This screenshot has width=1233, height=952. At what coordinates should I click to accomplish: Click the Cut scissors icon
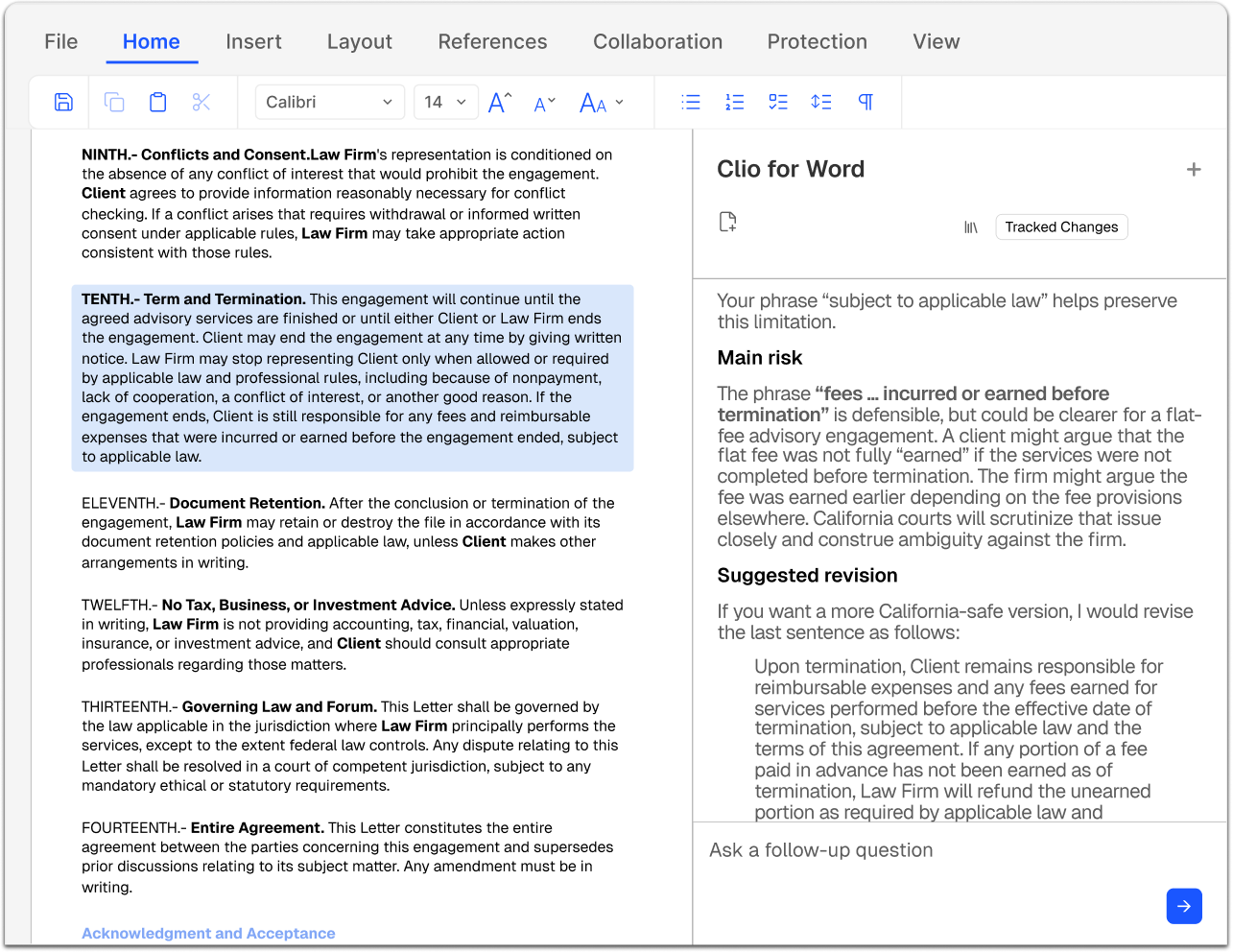(x=202, y=102)
